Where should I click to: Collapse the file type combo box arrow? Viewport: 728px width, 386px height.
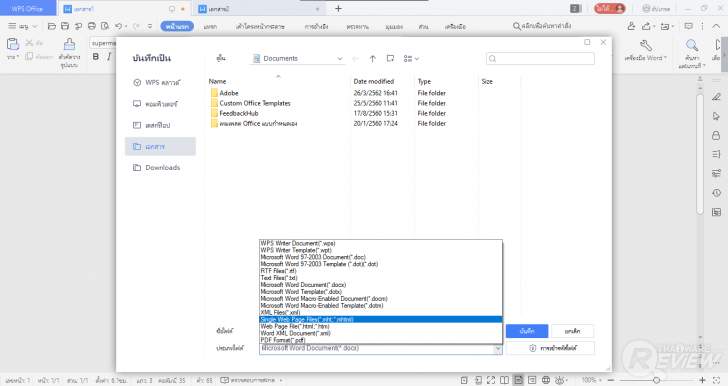click(498, 348)
